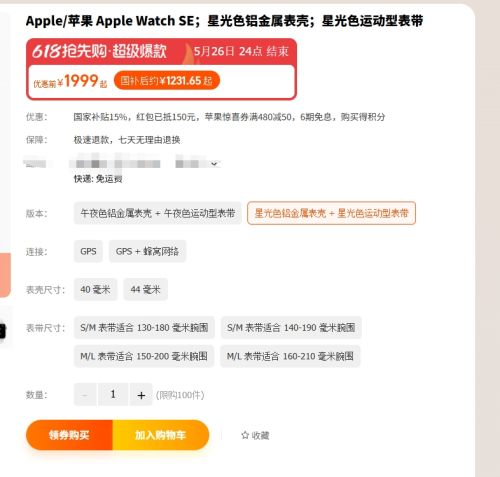Viewport: 500px width, 477px height.
Task: Decrease quantity with the minus button
Action: pos(85,395)
